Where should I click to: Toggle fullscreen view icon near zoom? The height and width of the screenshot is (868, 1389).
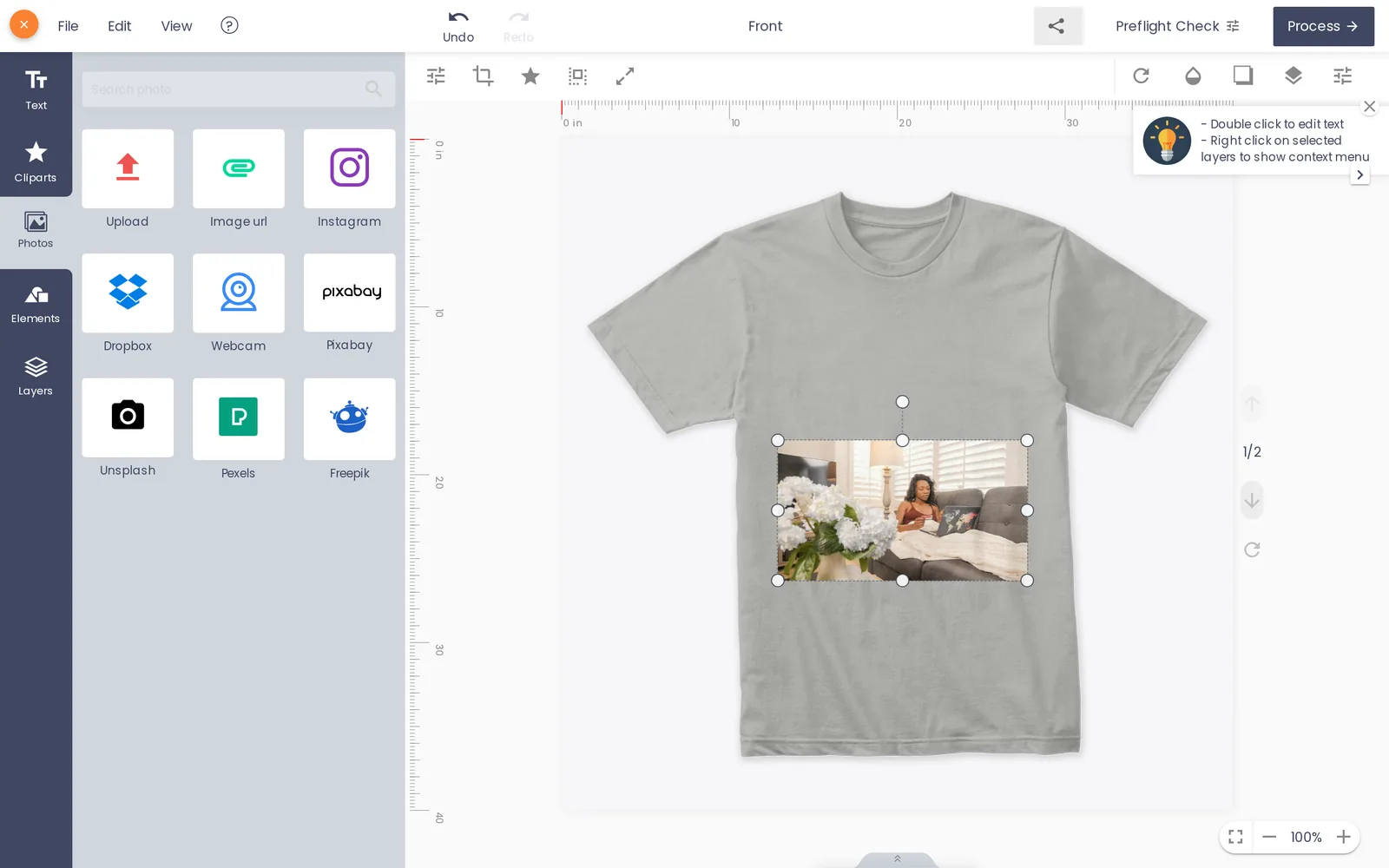(x=1235, y=837)
